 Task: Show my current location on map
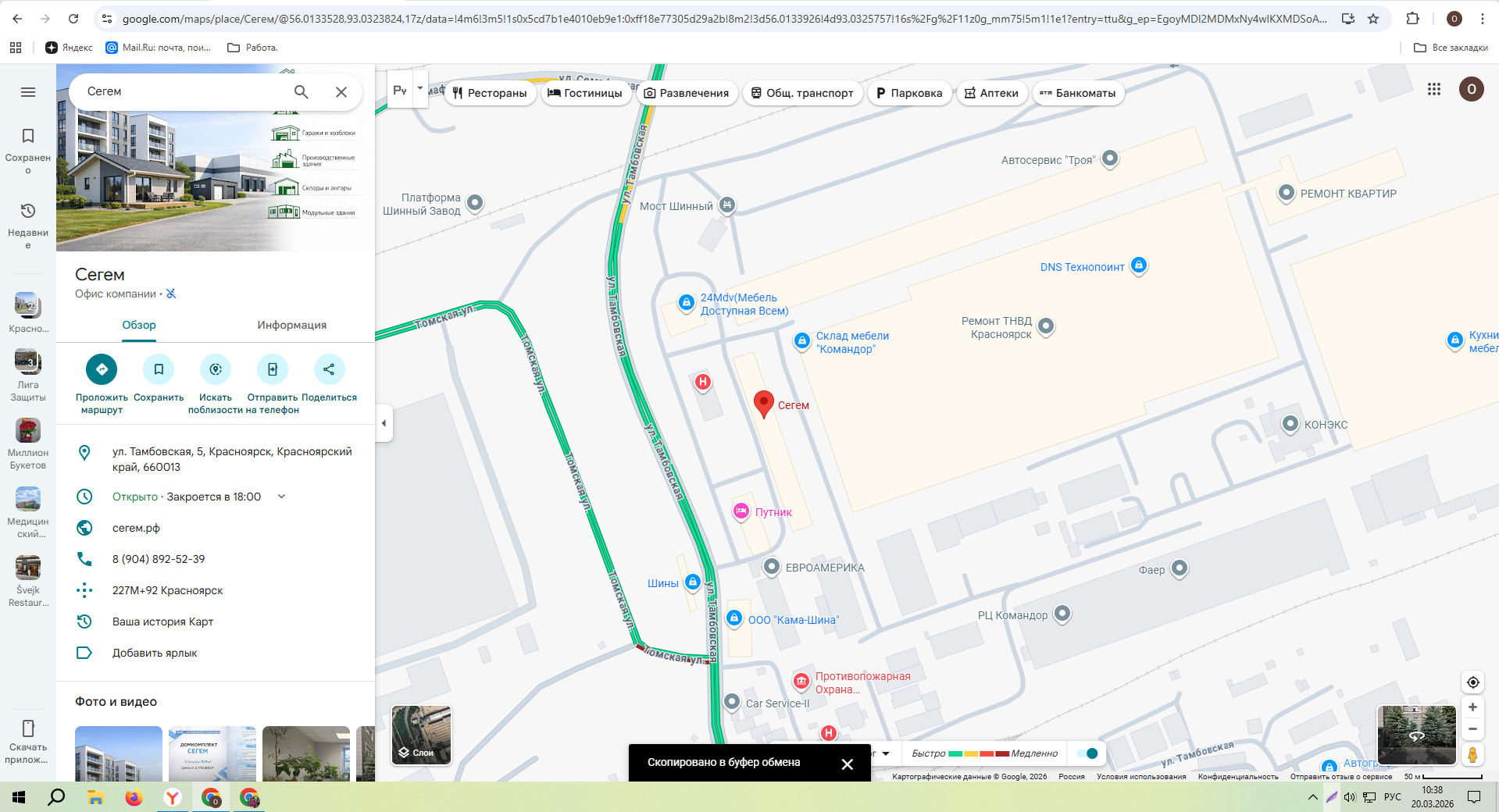click(1472, 682)
